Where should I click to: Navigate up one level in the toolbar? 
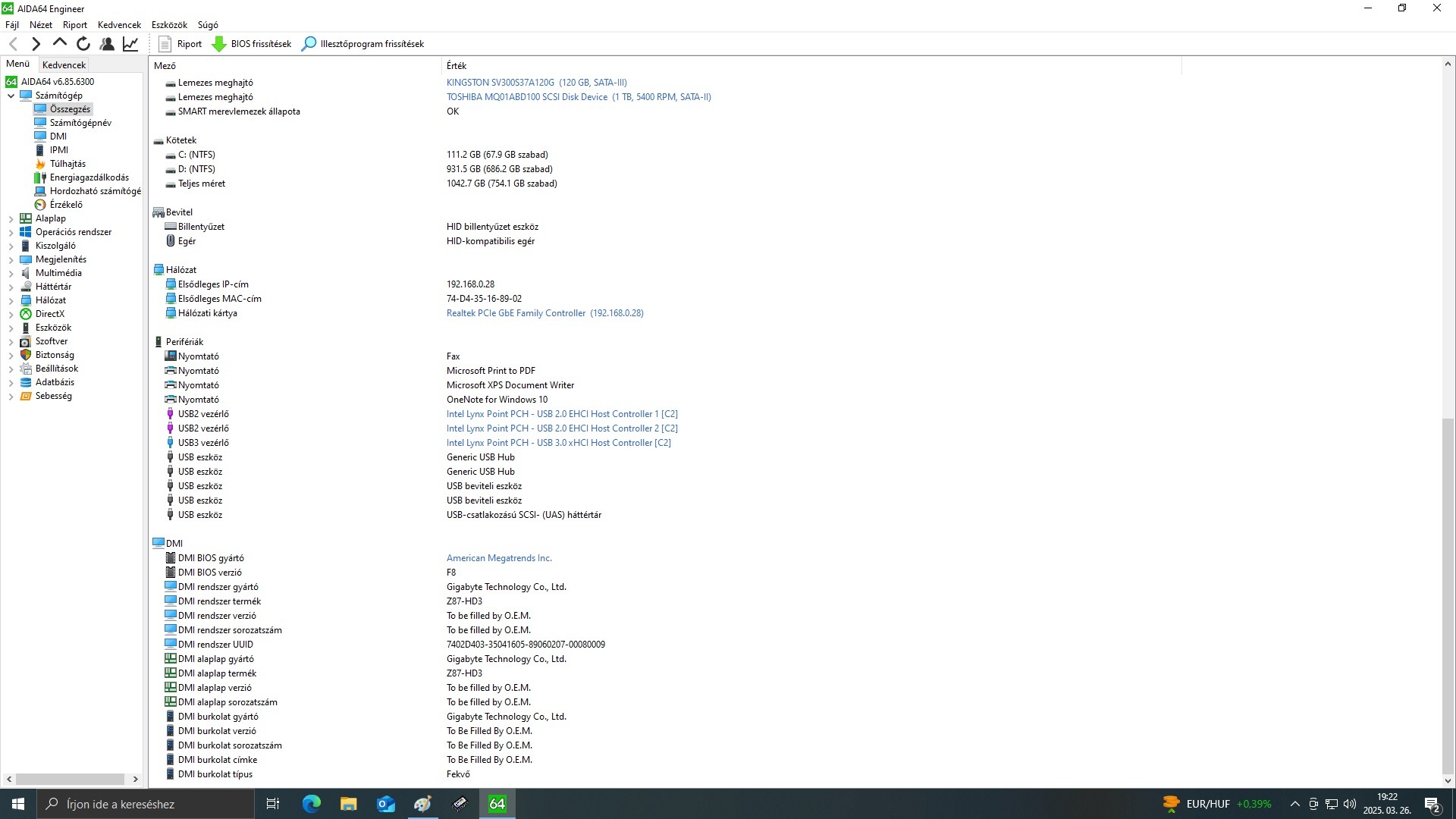60,43
